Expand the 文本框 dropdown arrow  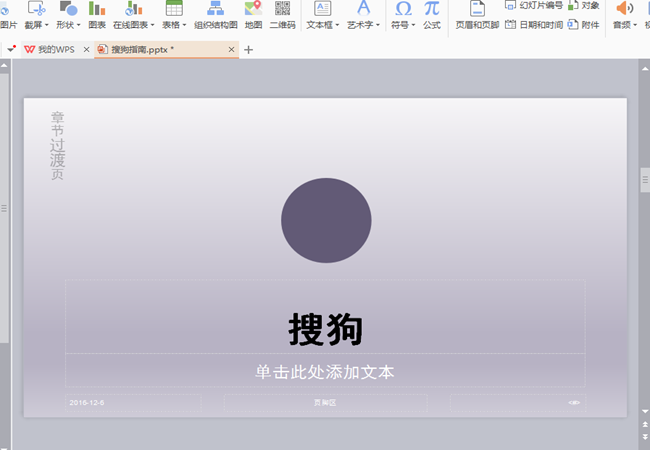click(337, 25)
